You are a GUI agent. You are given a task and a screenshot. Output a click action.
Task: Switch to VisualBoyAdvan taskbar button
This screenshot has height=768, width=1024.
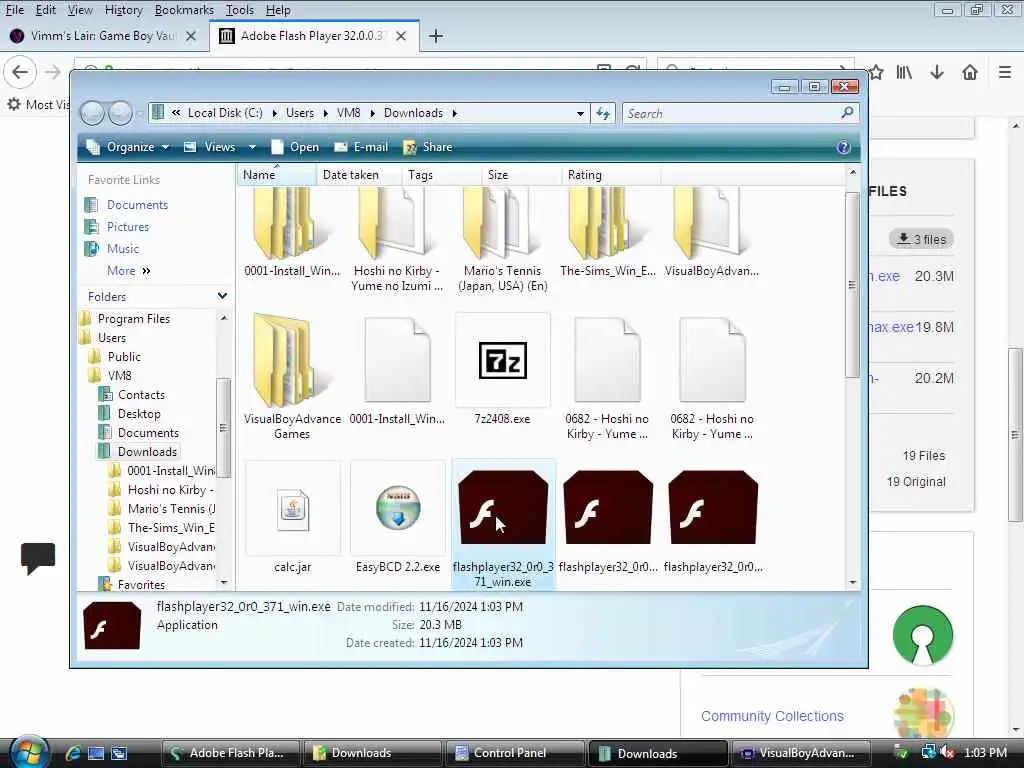pyautogui.click(x=800, y=753)
